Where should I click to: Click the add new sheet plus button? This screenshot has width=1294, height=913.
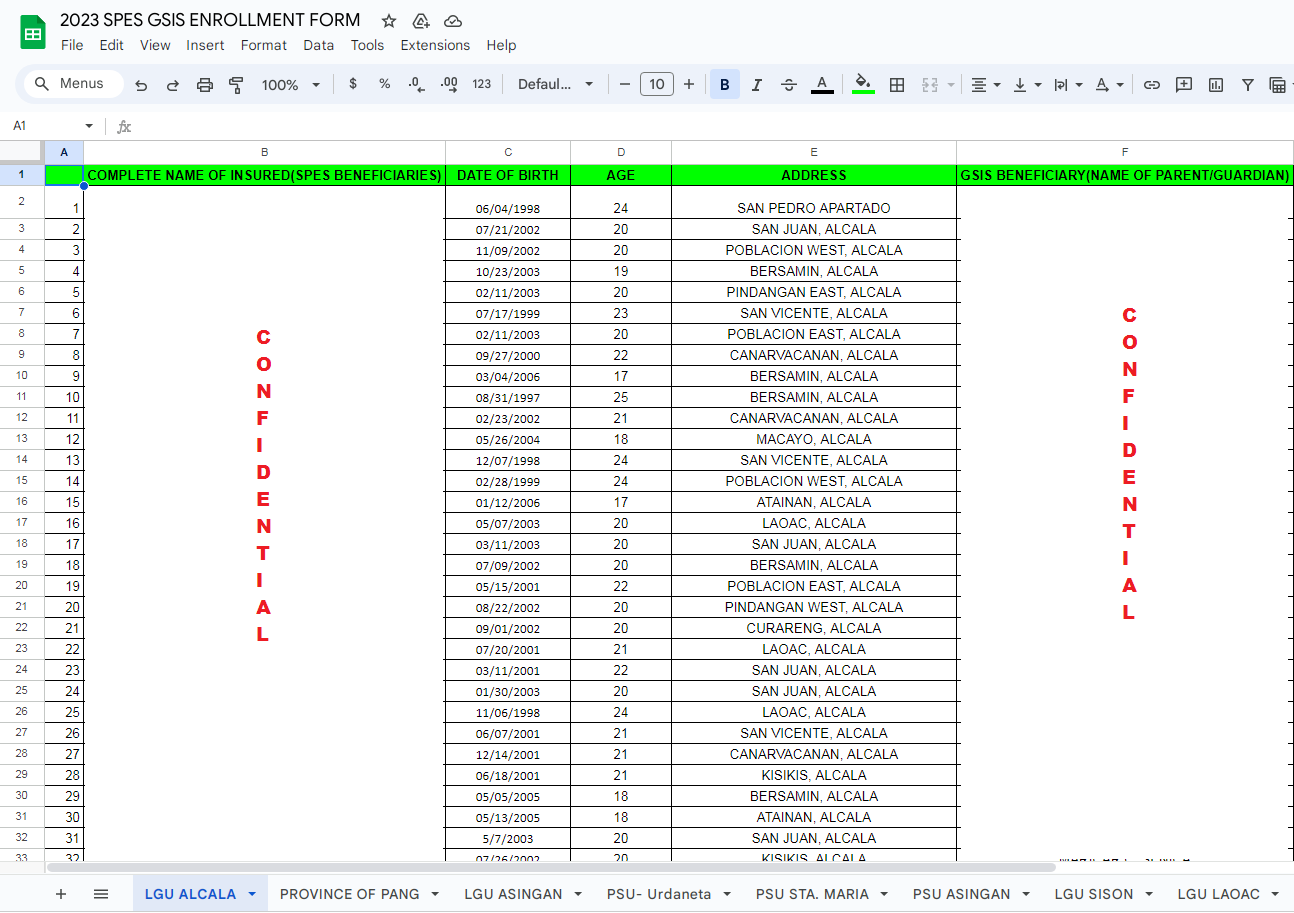pos(61,894)
